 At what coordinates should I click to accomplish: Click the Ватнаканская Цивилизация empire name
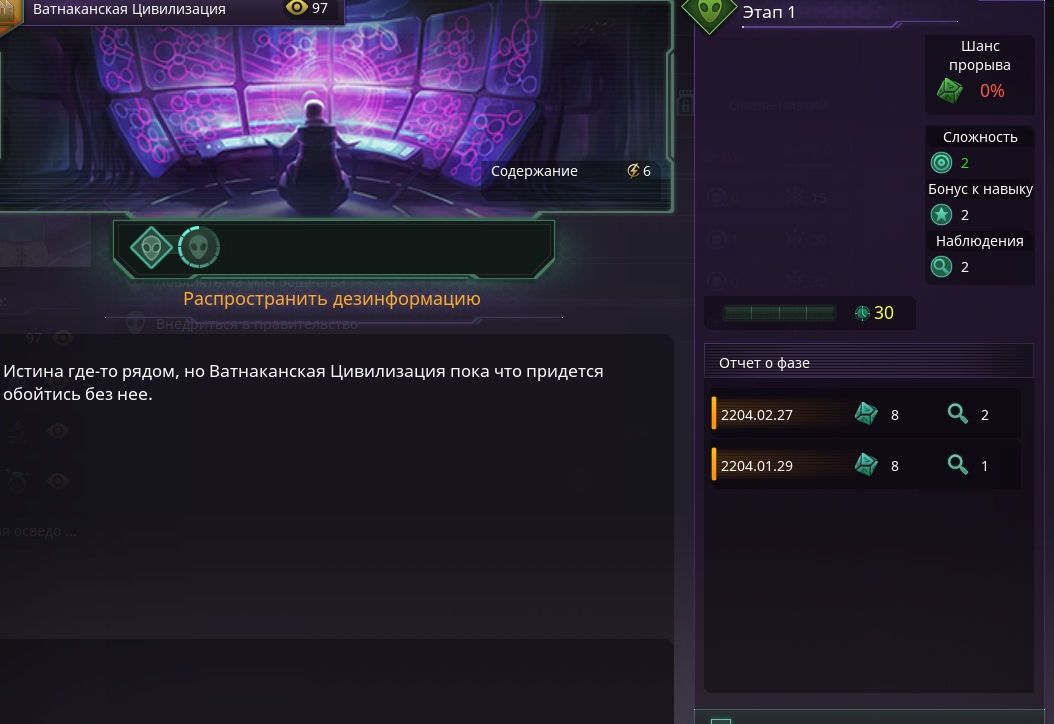[129, 9]
